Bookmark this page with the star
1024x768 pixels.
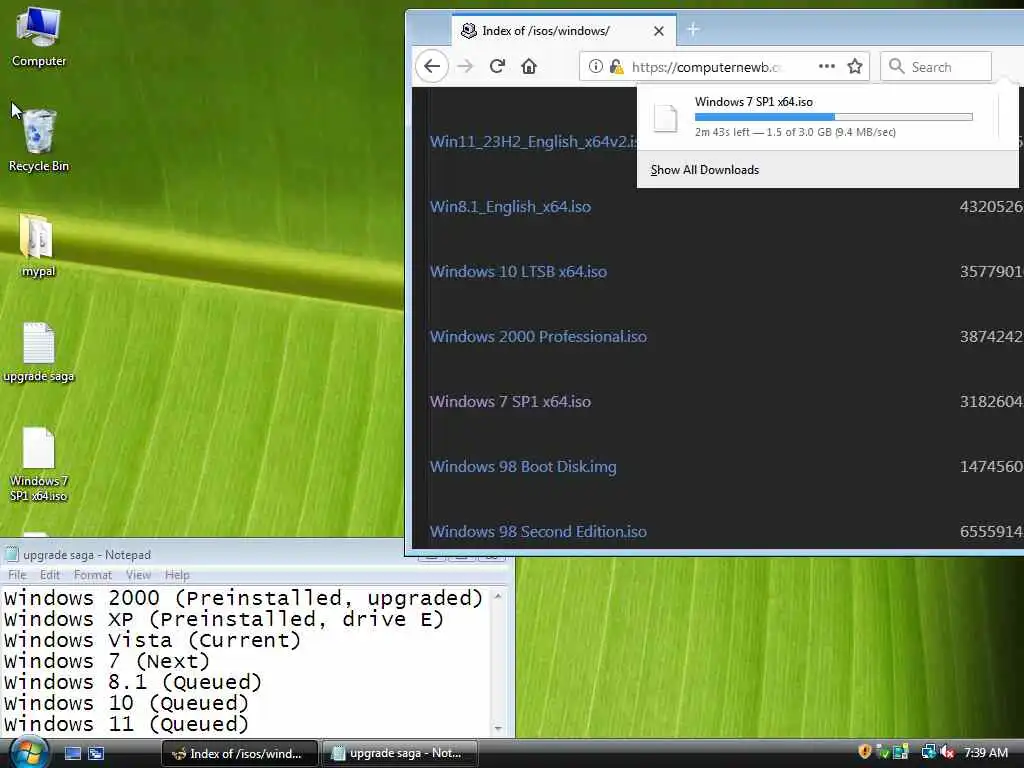(x=855, y=66)
